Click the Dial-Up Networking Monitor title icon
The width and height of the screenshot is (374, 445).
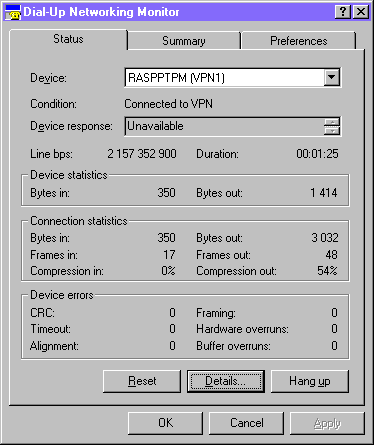click(13, 12)
